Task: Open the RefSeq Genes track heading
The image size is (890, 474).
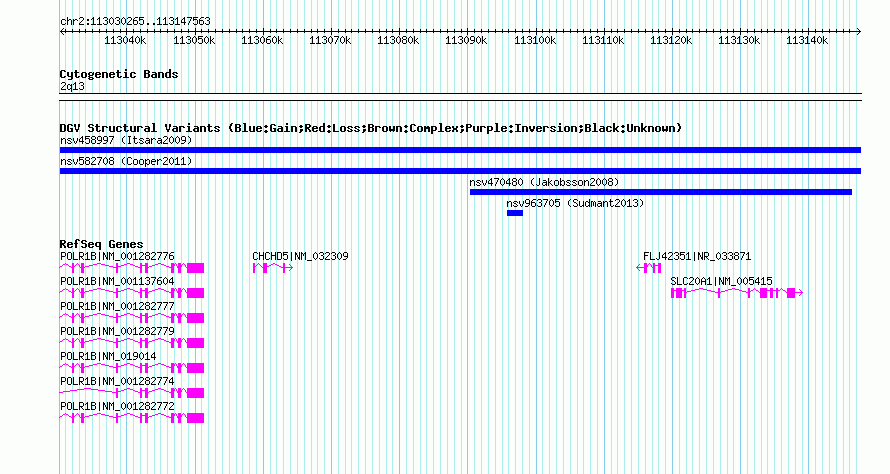Action: tap(101, 244)
